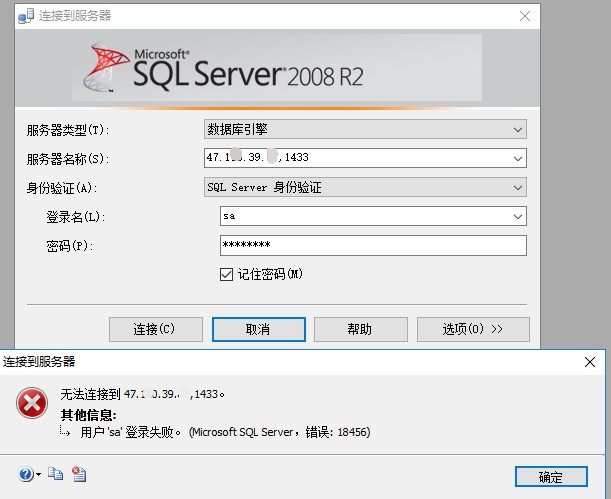Click the 密码(P) label

69,246
